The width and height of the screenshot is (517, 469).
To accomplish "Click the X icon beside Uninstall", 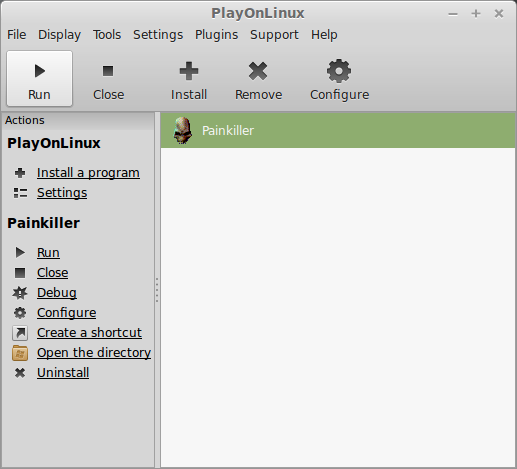I will click(x=20, y=373).
